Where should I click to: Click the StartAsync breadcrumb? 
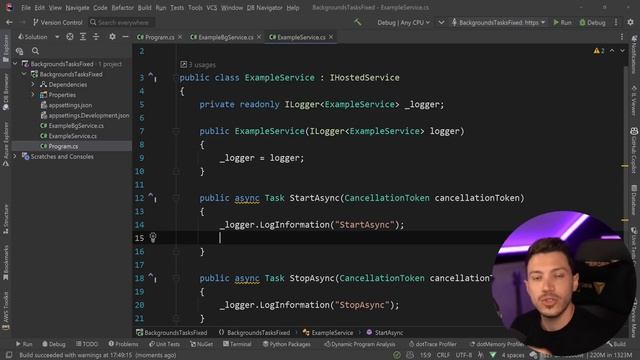click(384, 333)
